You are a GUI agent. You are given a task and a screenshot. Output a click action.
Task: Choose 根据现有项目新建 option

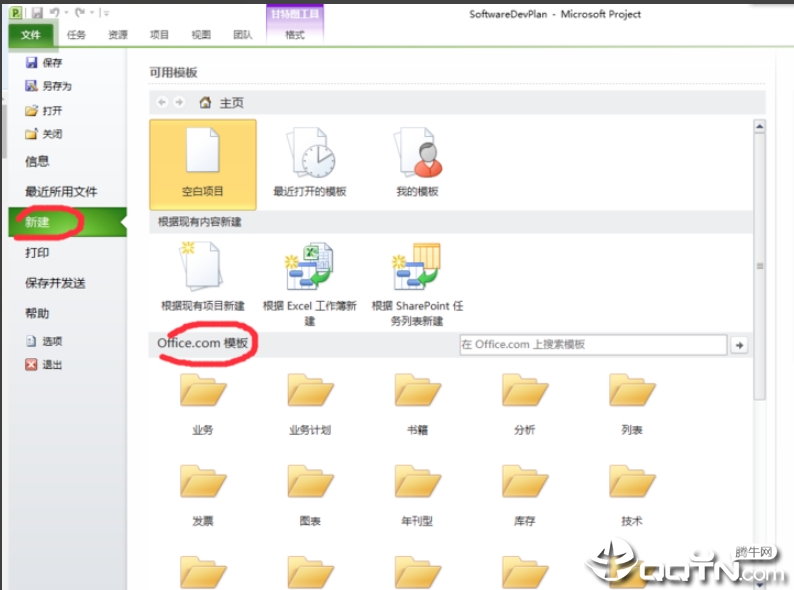pyautogui.click(x=202, y=277)
